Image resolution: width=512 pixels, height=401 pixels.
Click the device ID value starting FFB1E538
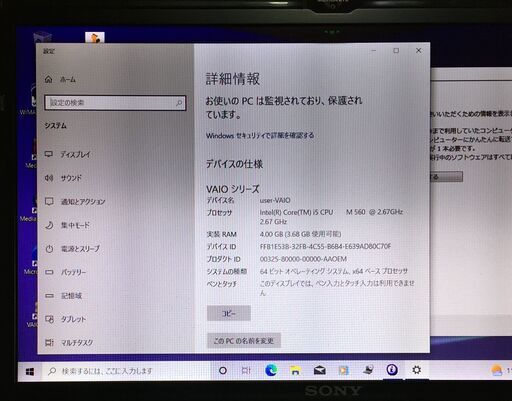(325, 247)
